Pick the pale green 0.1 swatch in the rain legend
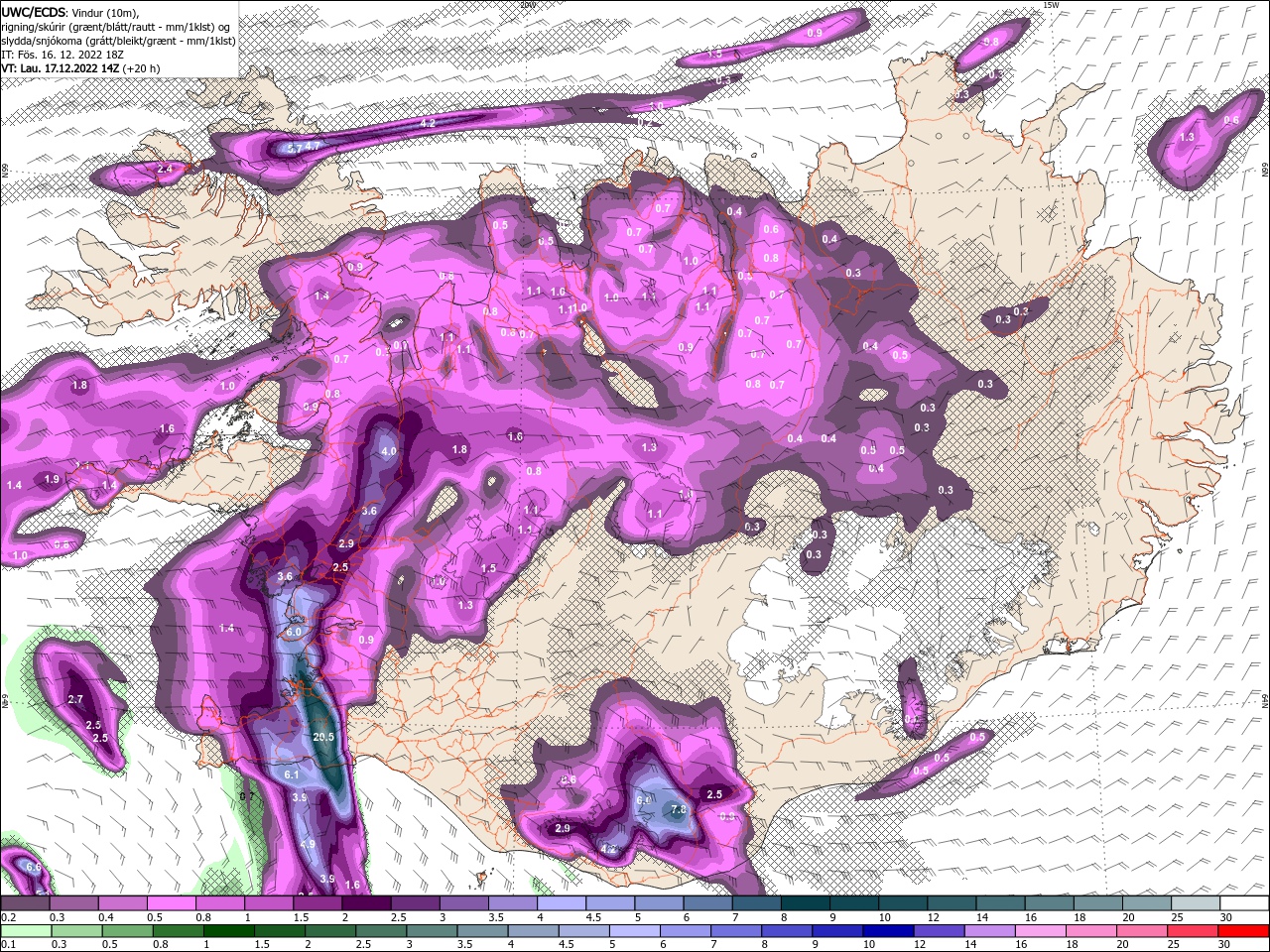The image size is (1270, 952). (27, 931)
